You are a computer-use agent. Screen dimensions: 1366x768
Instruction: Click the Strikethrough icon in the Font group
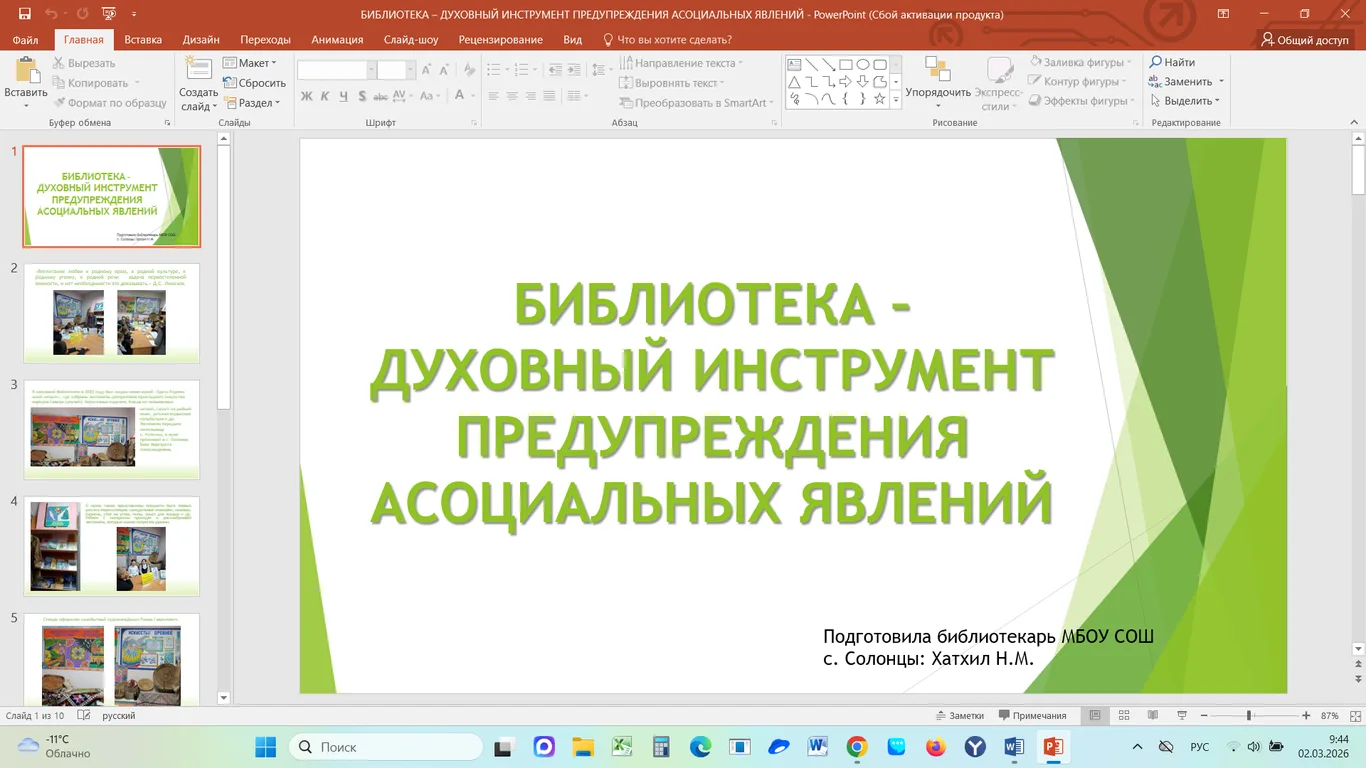click(380, 96)
